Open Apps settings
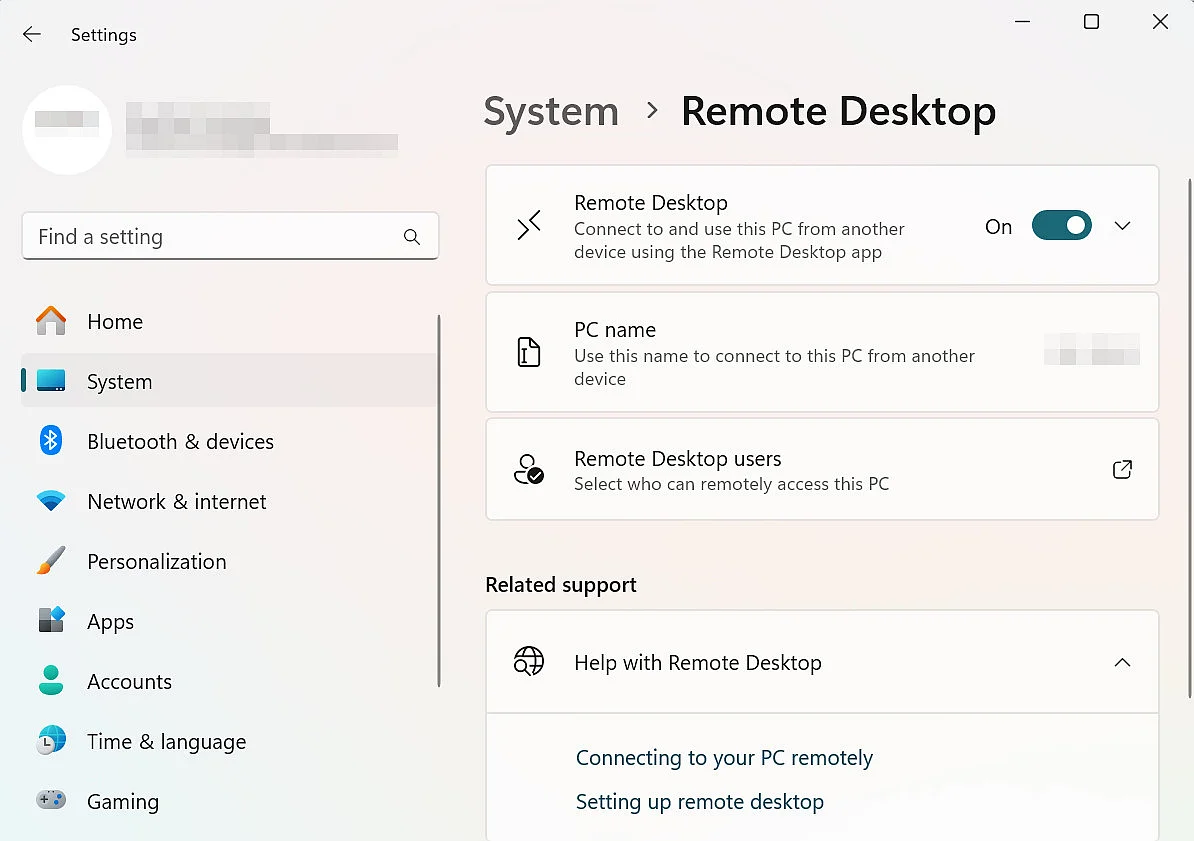 pos(228,622)
